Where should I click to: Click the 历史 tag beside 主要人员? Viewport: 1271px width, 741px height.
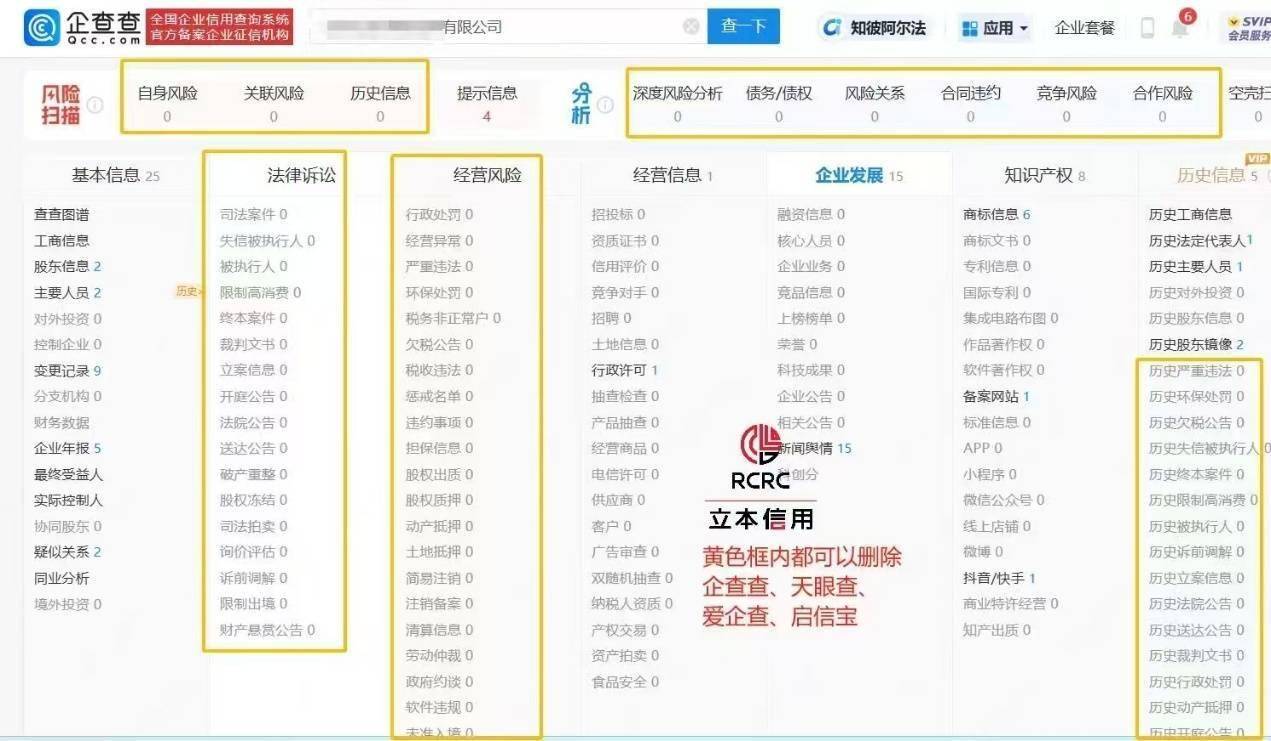188,292
